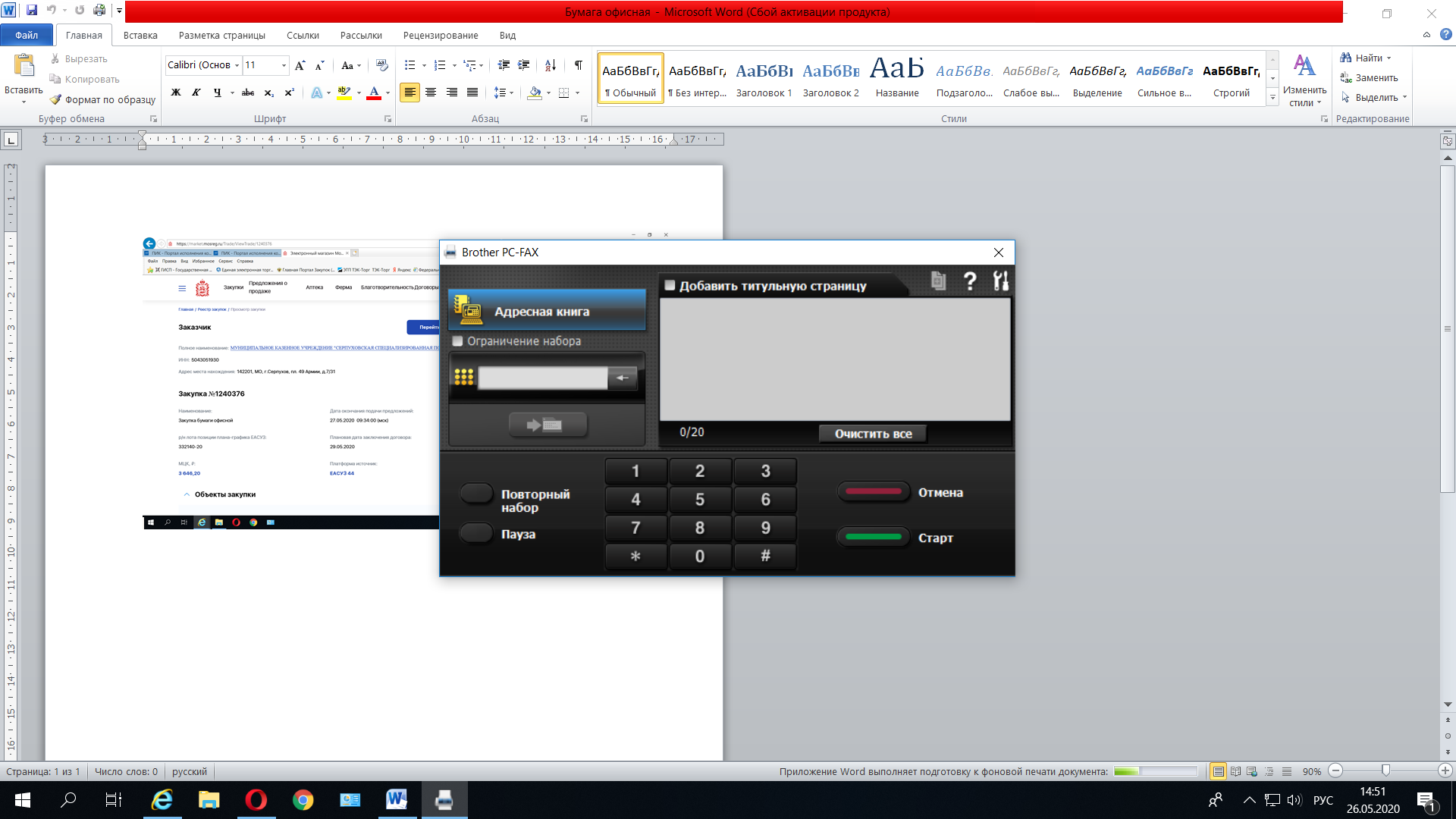Click digit 5 on fax keypad
1456x819 pixels.
pyautogui.click(x=700, y=500)
